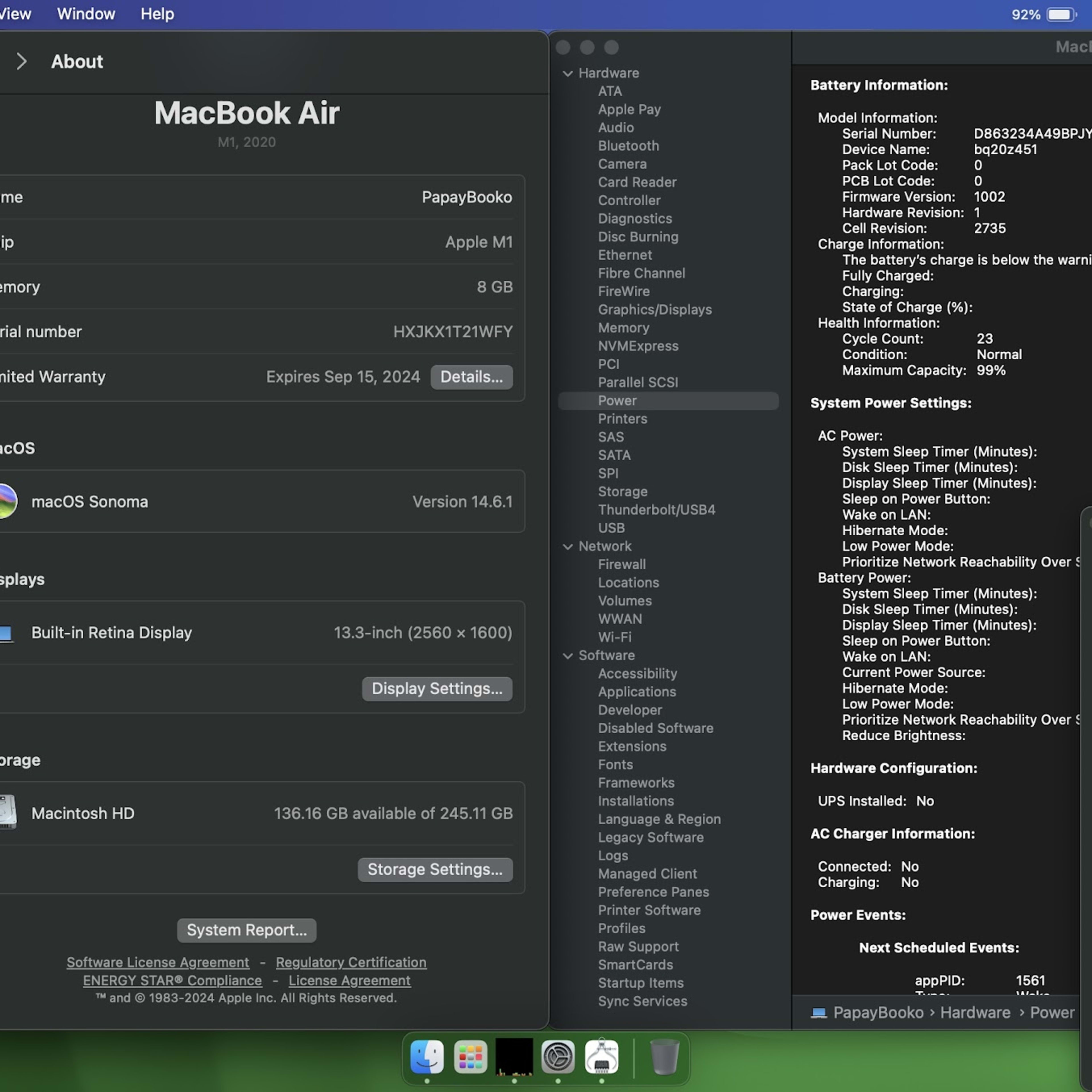The image size is (1092, 1092).
Task: Click Power in the path bar
Action: click(1052, 1013)
